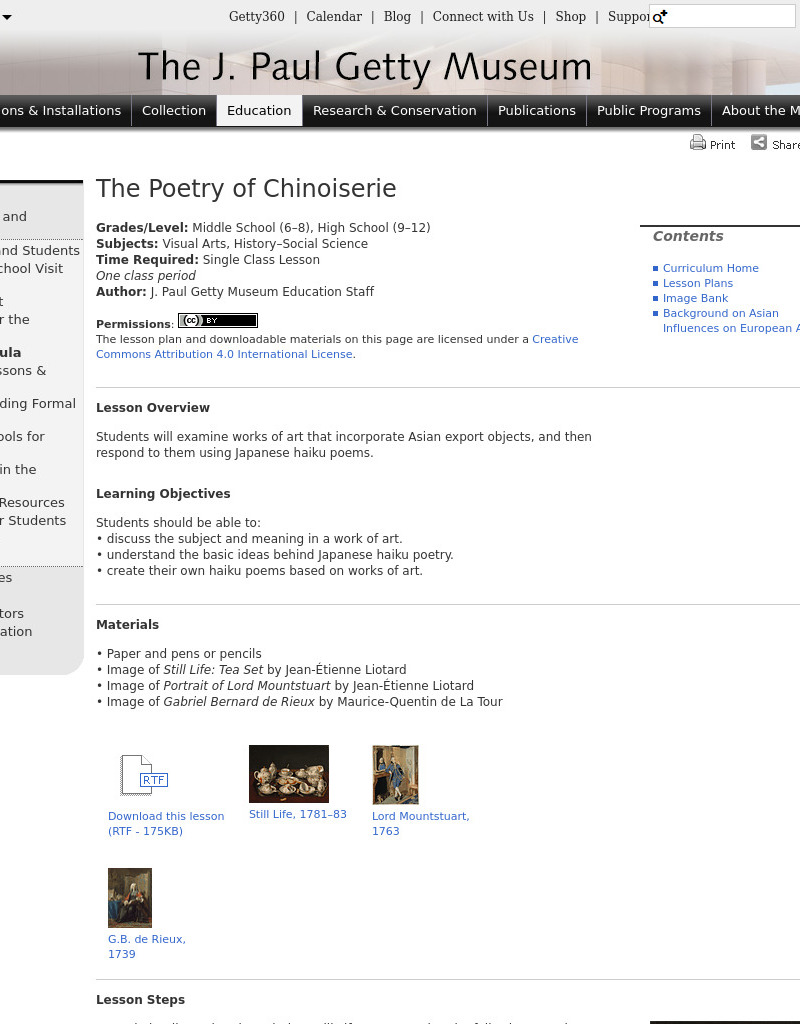Open the Still Life, 1781–83 thumbnail
Image resolution: width=800 pixels, height=1024 pixels.
[x=289, y=774]
